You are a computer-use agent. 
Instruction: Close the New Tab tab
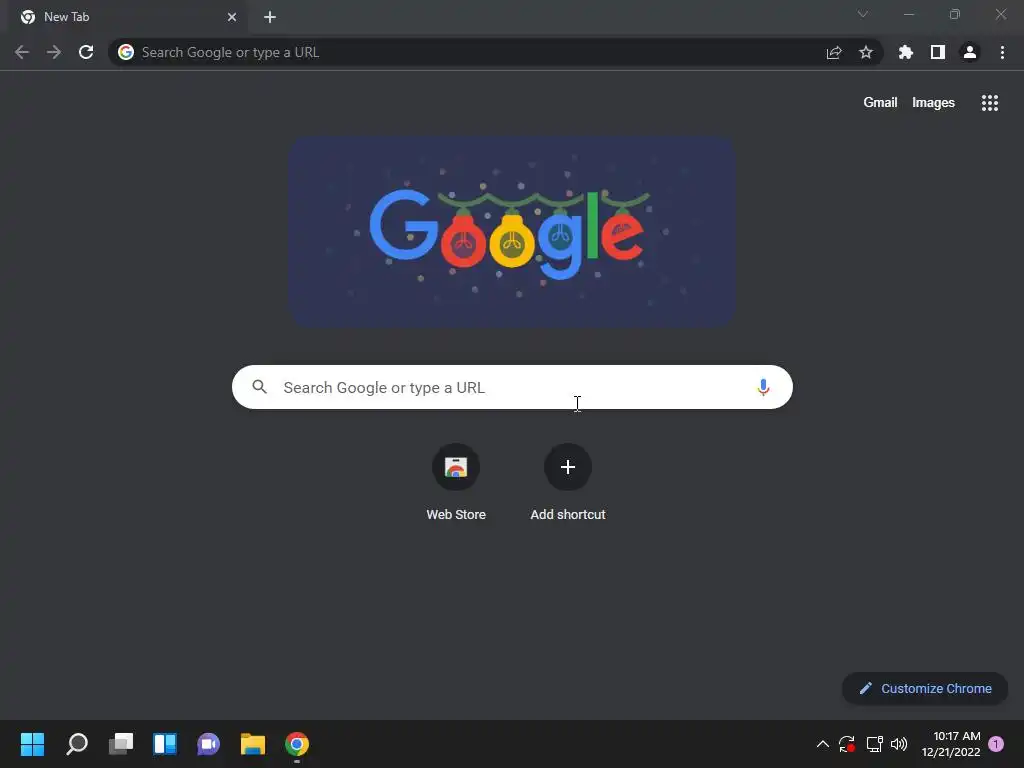coord(232,17)
